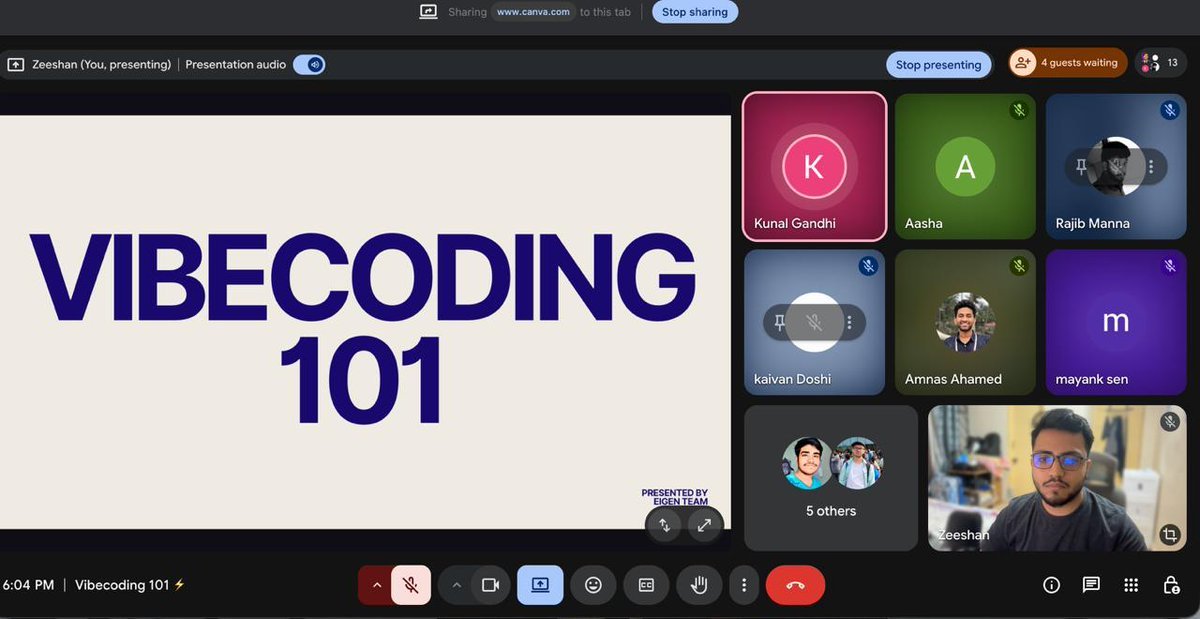Click the lightning bolt icon beside meeting title

click(x=180, y=585)
